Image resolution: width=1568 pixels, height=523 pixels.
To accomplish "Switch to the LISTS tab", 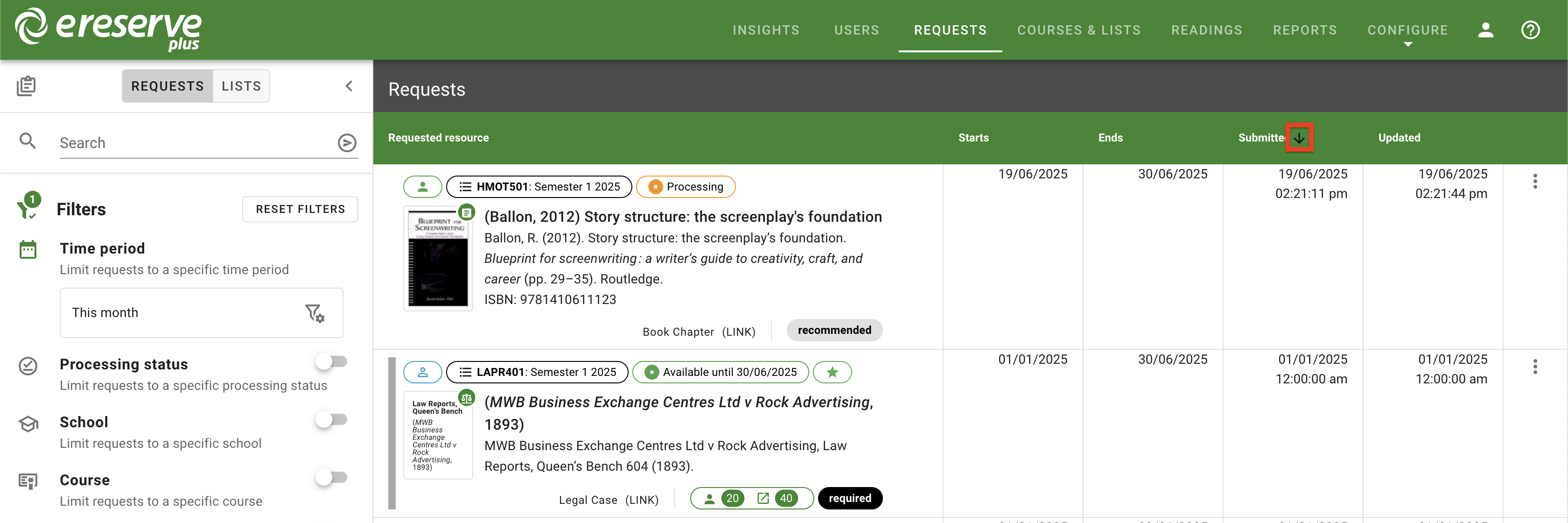I will [241, 86].
